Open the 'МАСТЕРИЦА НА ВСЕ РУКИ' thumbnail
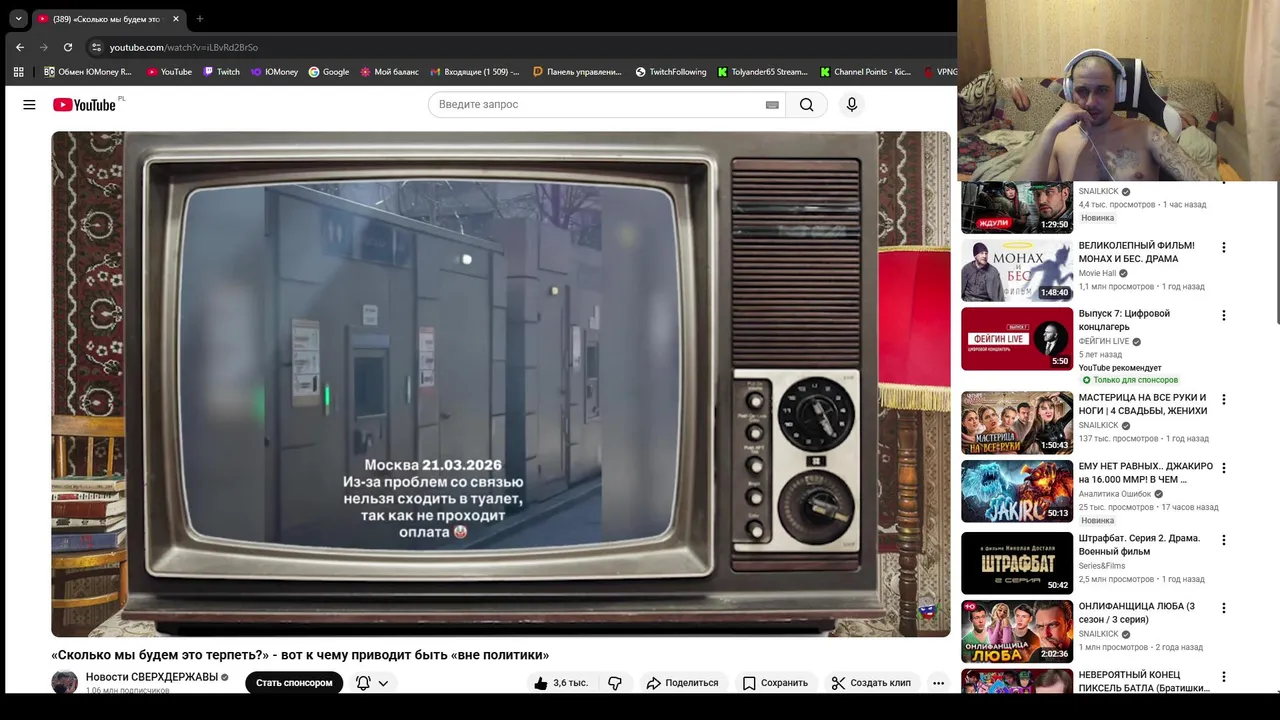This screenshot has height=720, width=1280. [x=1017, y=422]
